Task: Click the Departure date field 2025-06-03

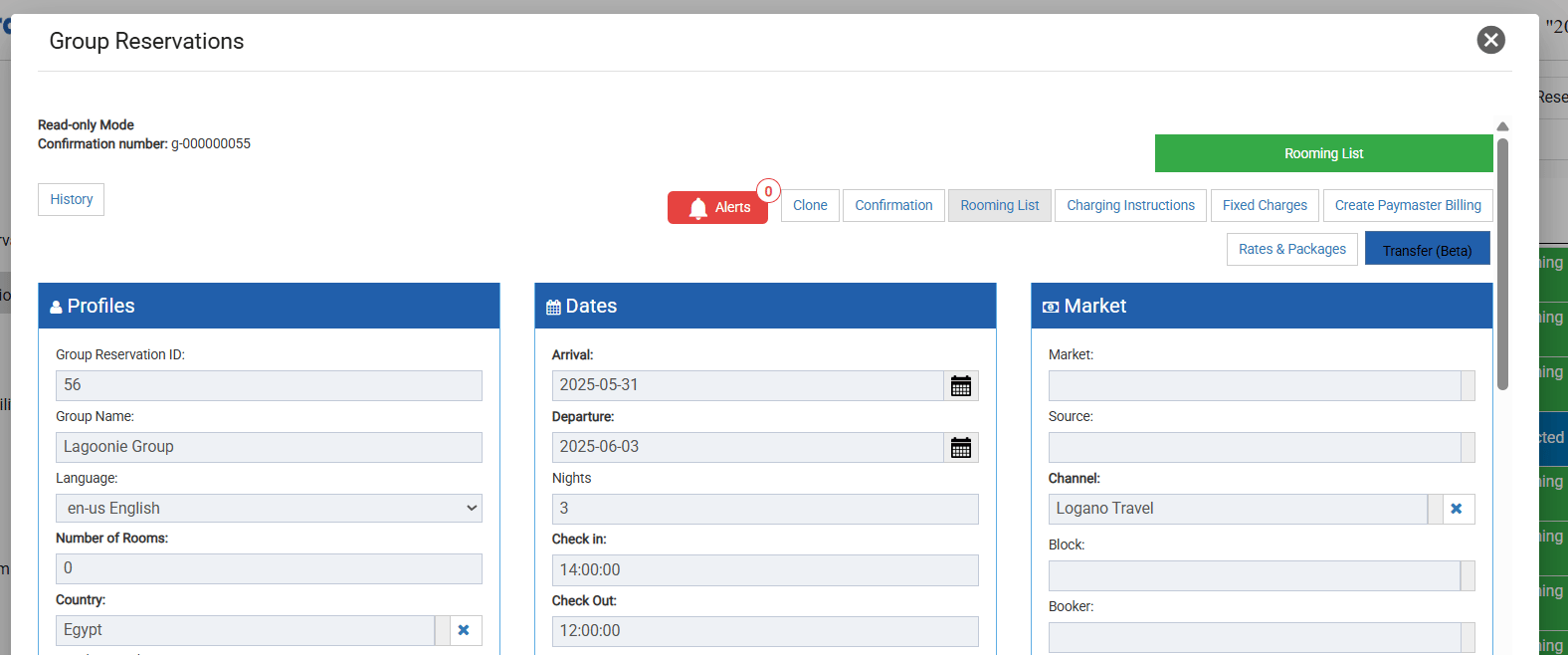Action: click(748, 448)
